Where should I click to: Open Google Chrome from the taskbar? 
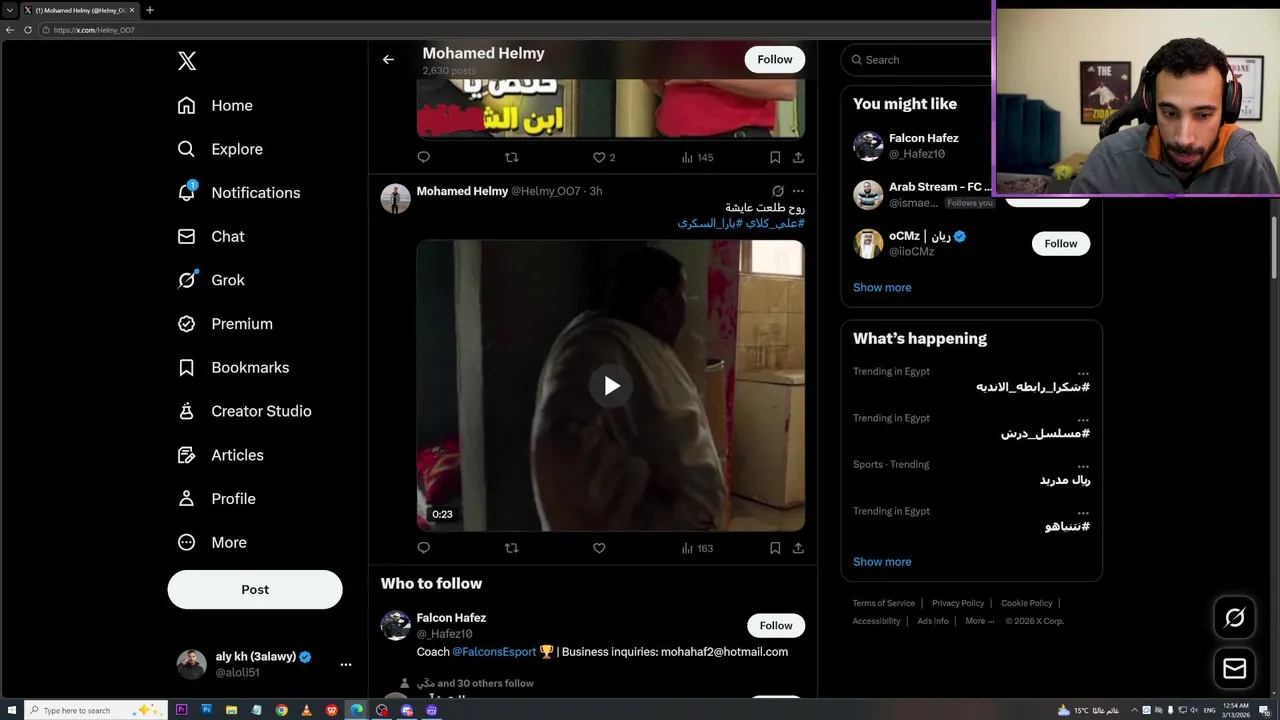282,710
